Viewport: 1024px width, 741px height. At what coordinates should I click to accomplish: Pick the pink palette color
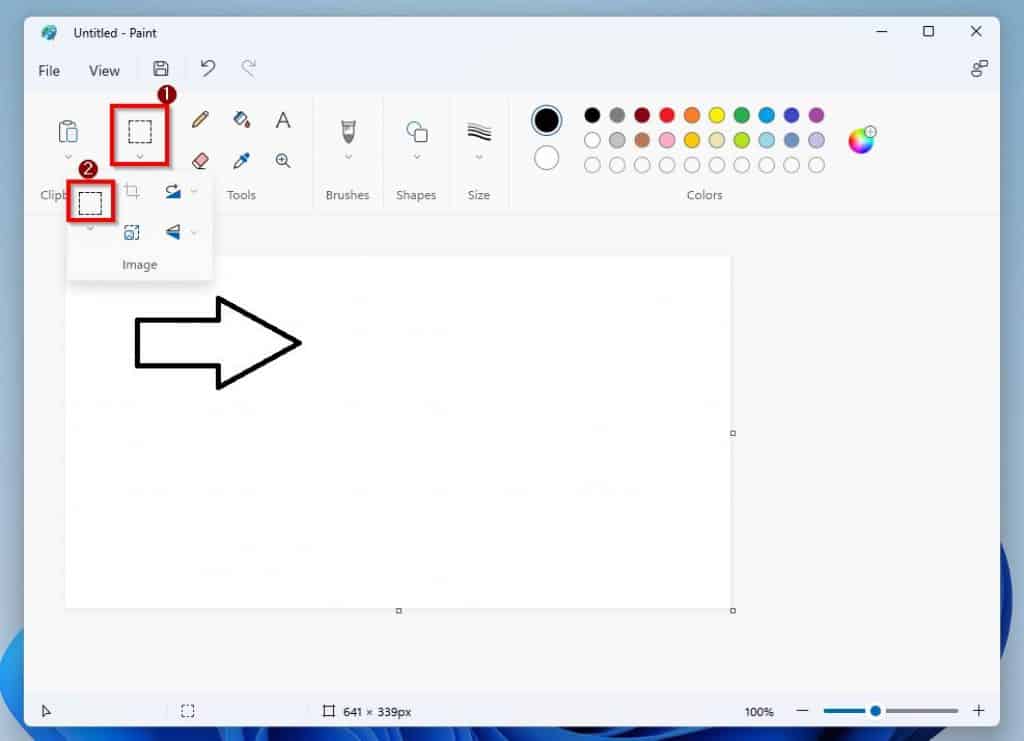point(667,140)
